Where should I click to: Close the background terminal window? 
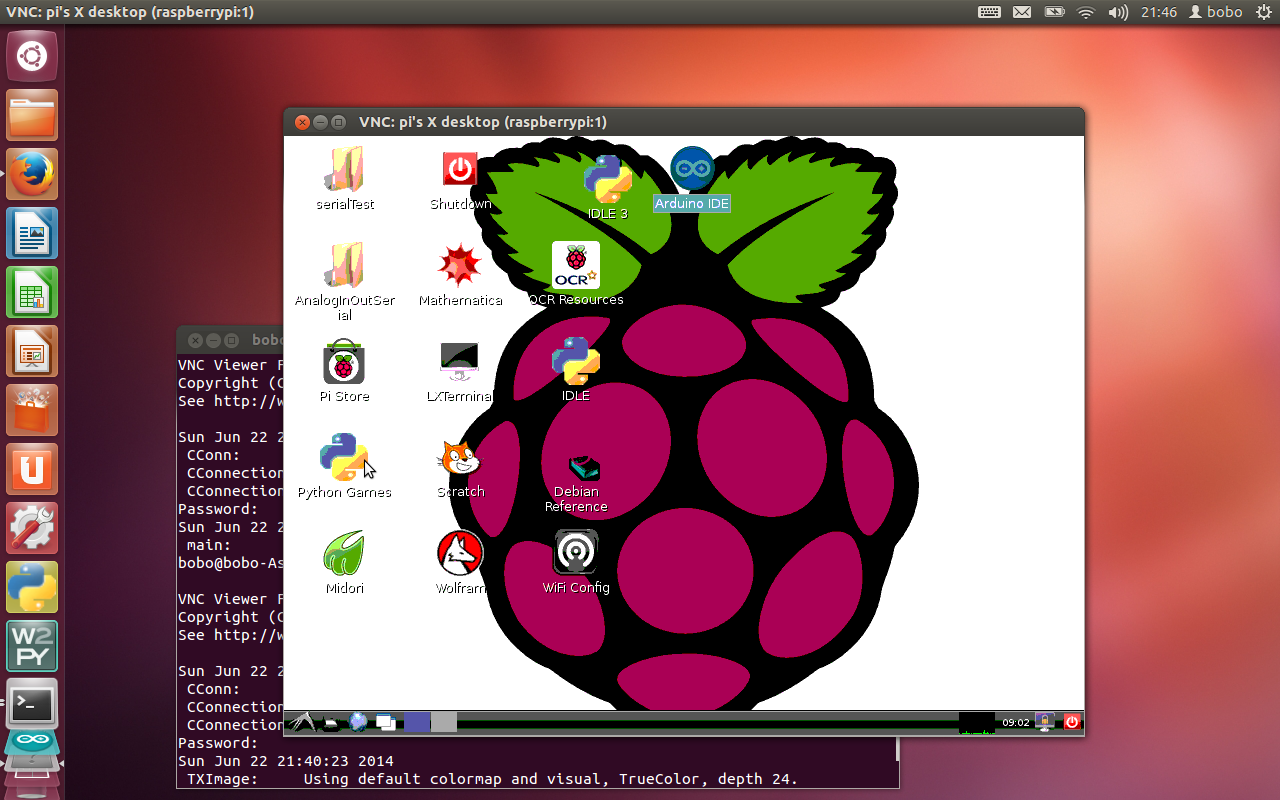pyautogui.click(x=195, y=340)
